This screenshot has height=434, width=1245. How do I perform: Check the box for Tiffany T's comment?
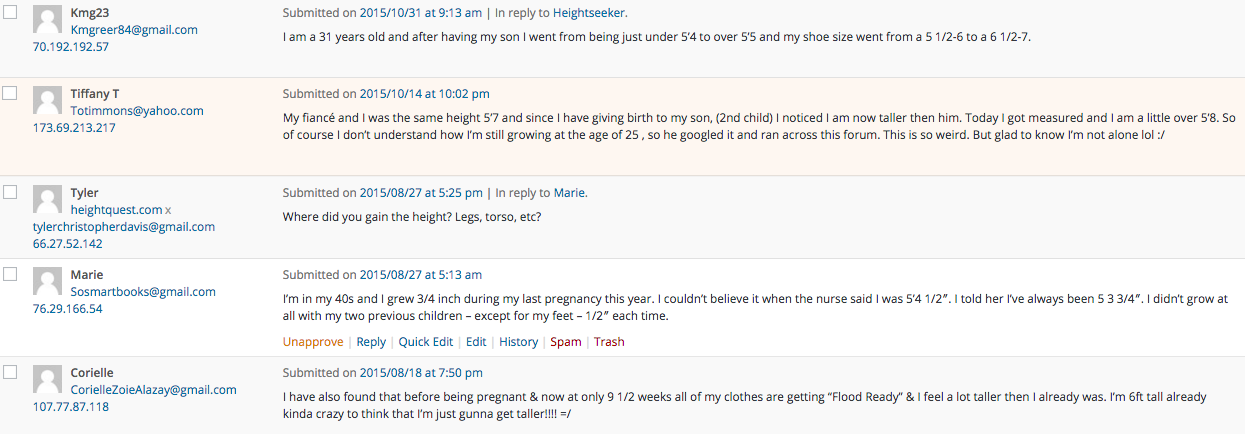pyautogui.click(x=10, y=92)
